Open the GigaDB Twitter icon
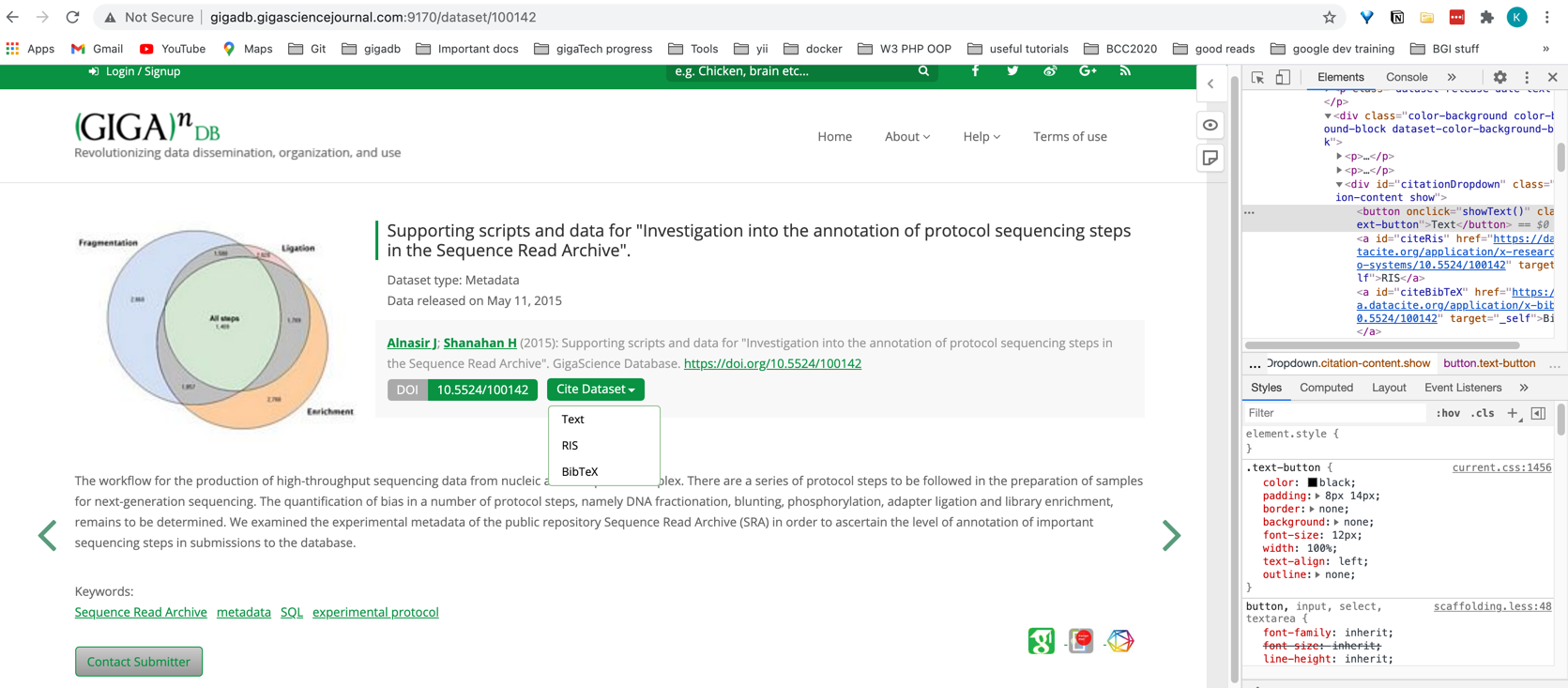This screenshot has width=1568, height=688. pos(1012,71)
